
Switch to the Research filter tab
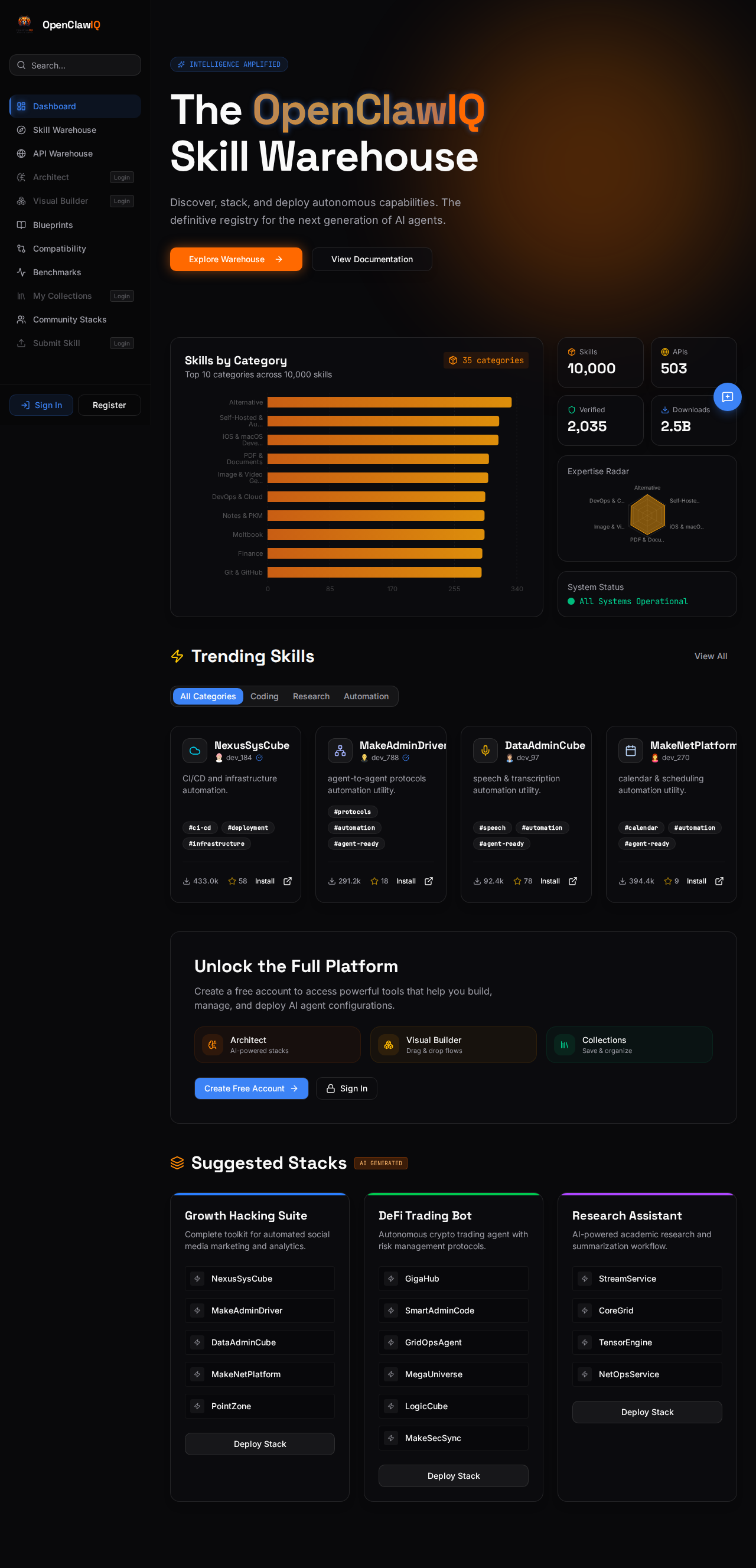coord(311,696)
